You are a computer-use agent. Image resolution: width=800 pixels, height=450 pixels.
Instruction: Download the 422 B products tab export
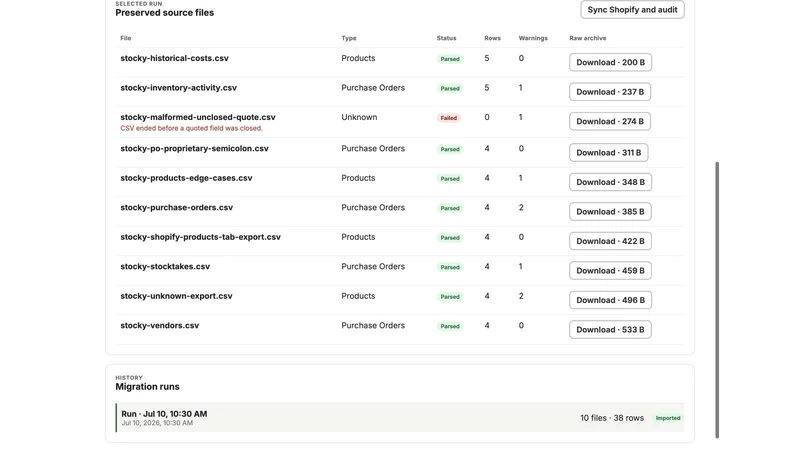[x=610, y=241]
